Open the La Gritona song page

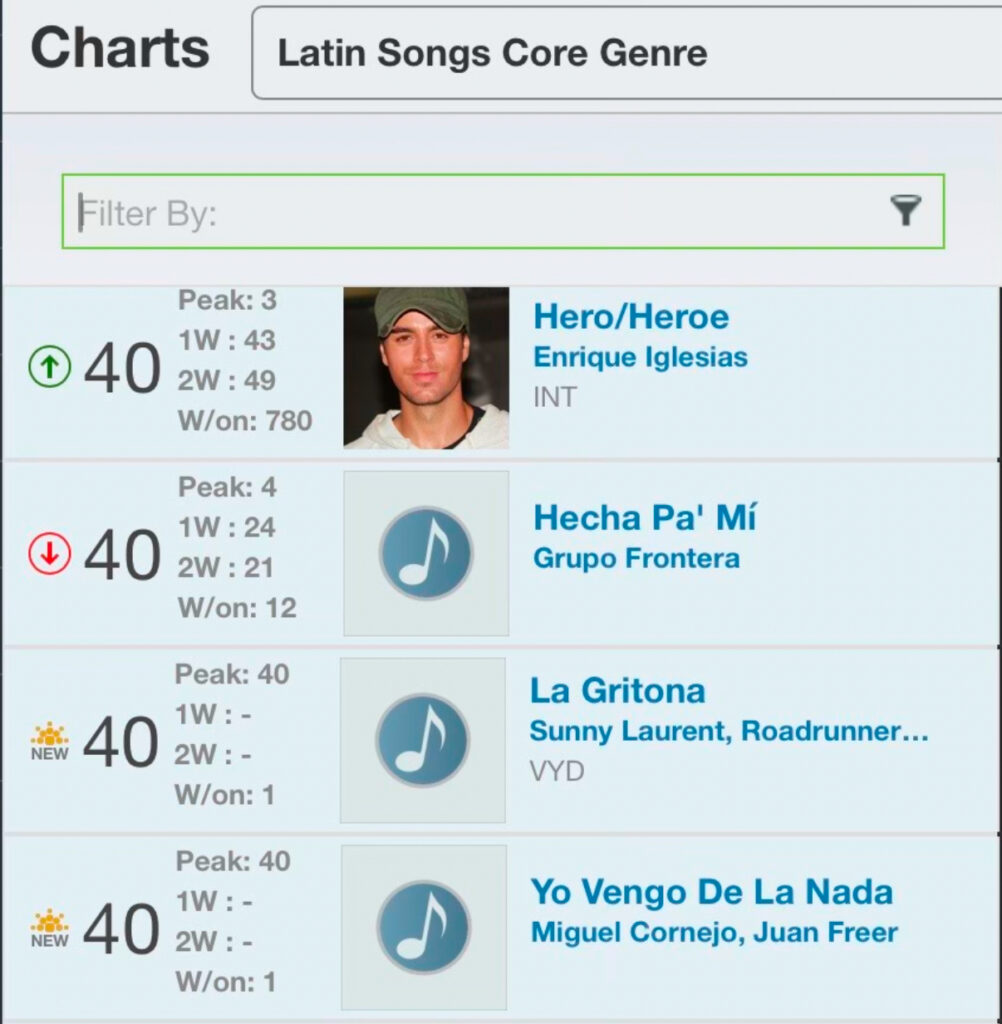coord(618,691)
